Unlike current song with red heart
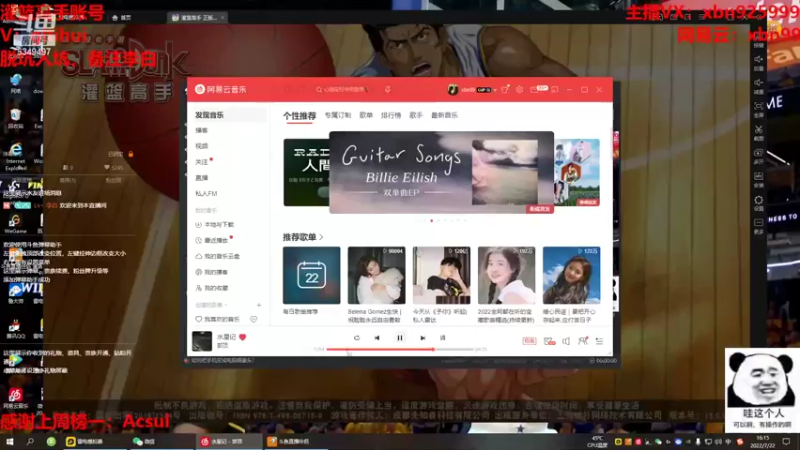 (x=242, y=337)
